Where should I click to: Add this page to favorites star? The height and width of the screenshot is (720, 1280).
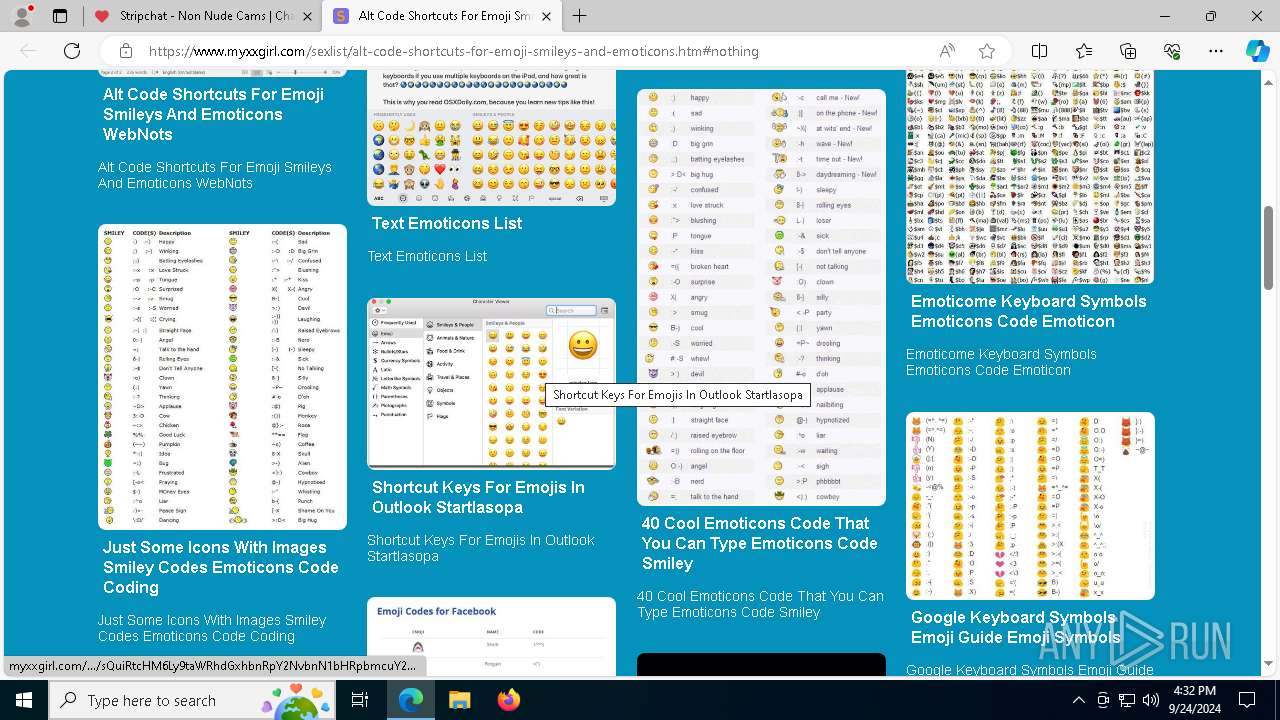tap(987, 51)
